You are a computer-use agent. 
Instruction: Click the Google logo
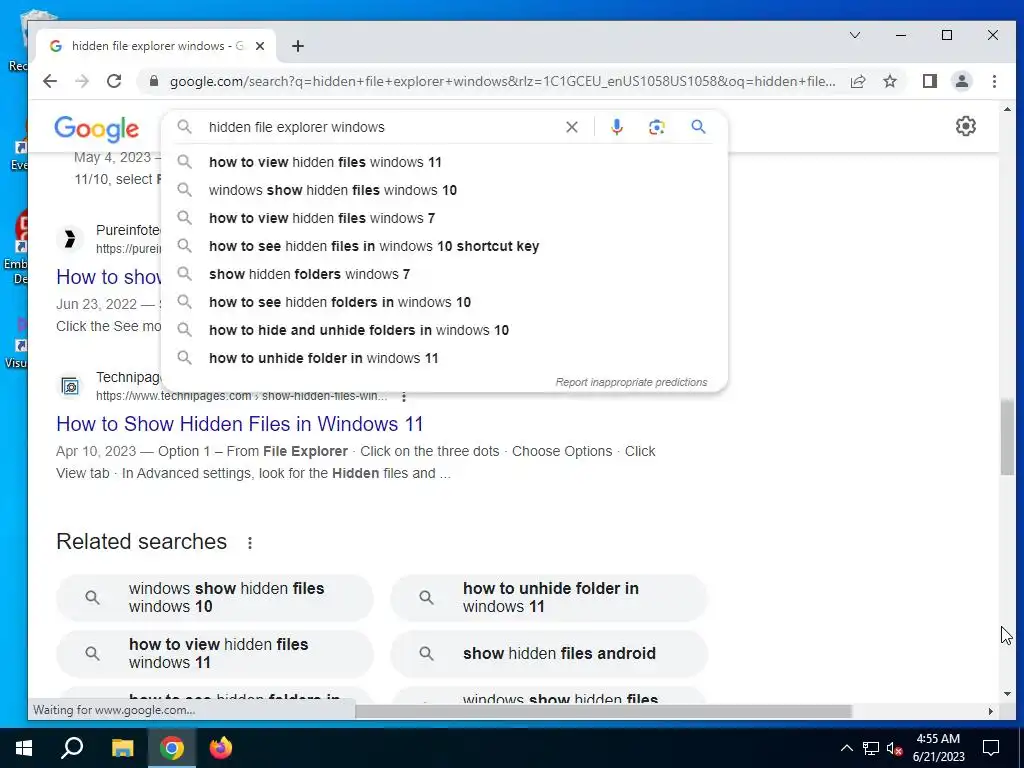pos(97,129)
